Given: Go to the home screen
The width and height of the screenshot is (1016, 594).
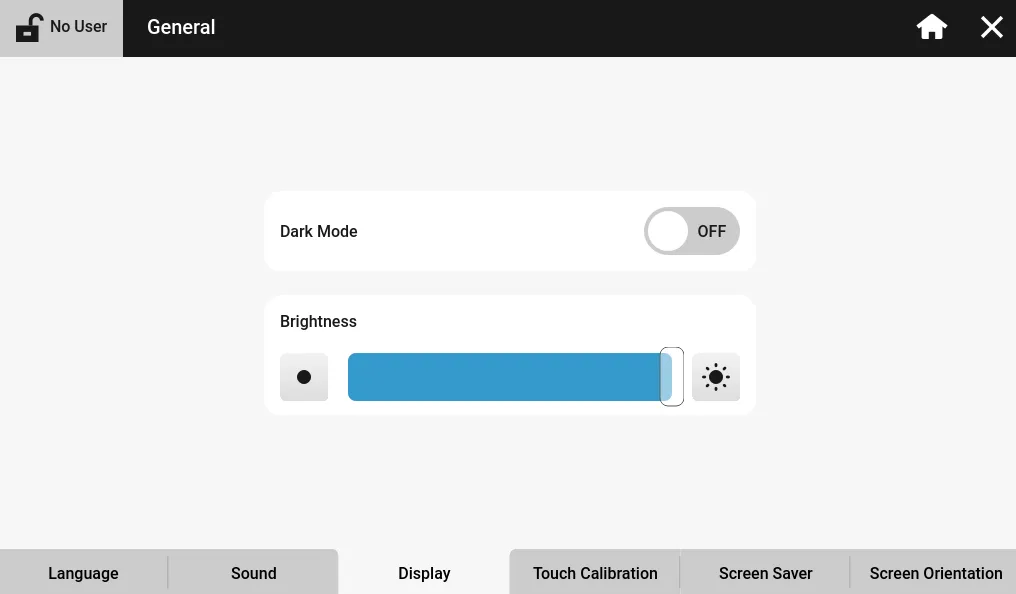Looking at the screenshot, I should point(932,27).
